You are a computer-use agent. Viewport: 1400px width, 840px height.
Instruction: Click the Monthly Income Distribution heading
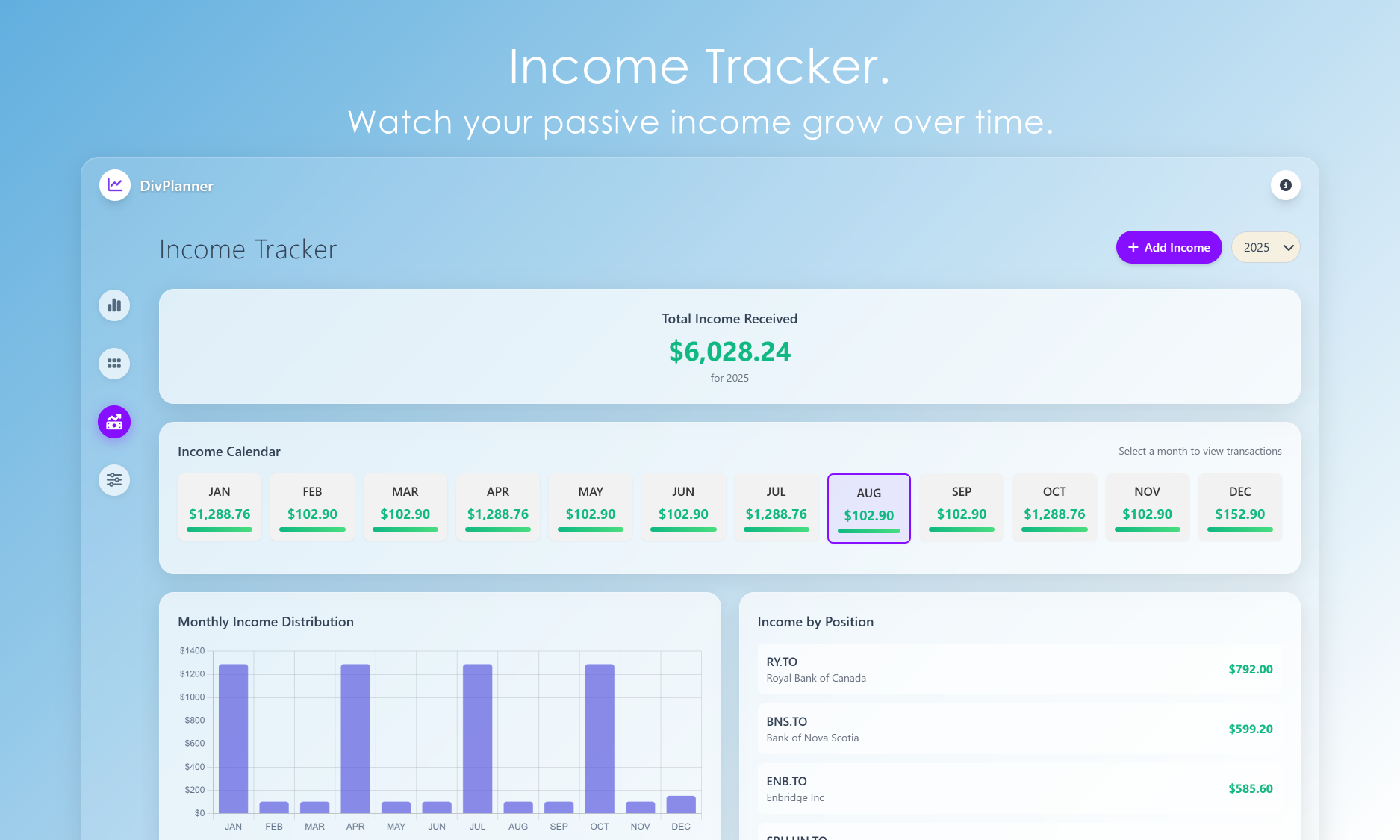[x=266, y=622]
